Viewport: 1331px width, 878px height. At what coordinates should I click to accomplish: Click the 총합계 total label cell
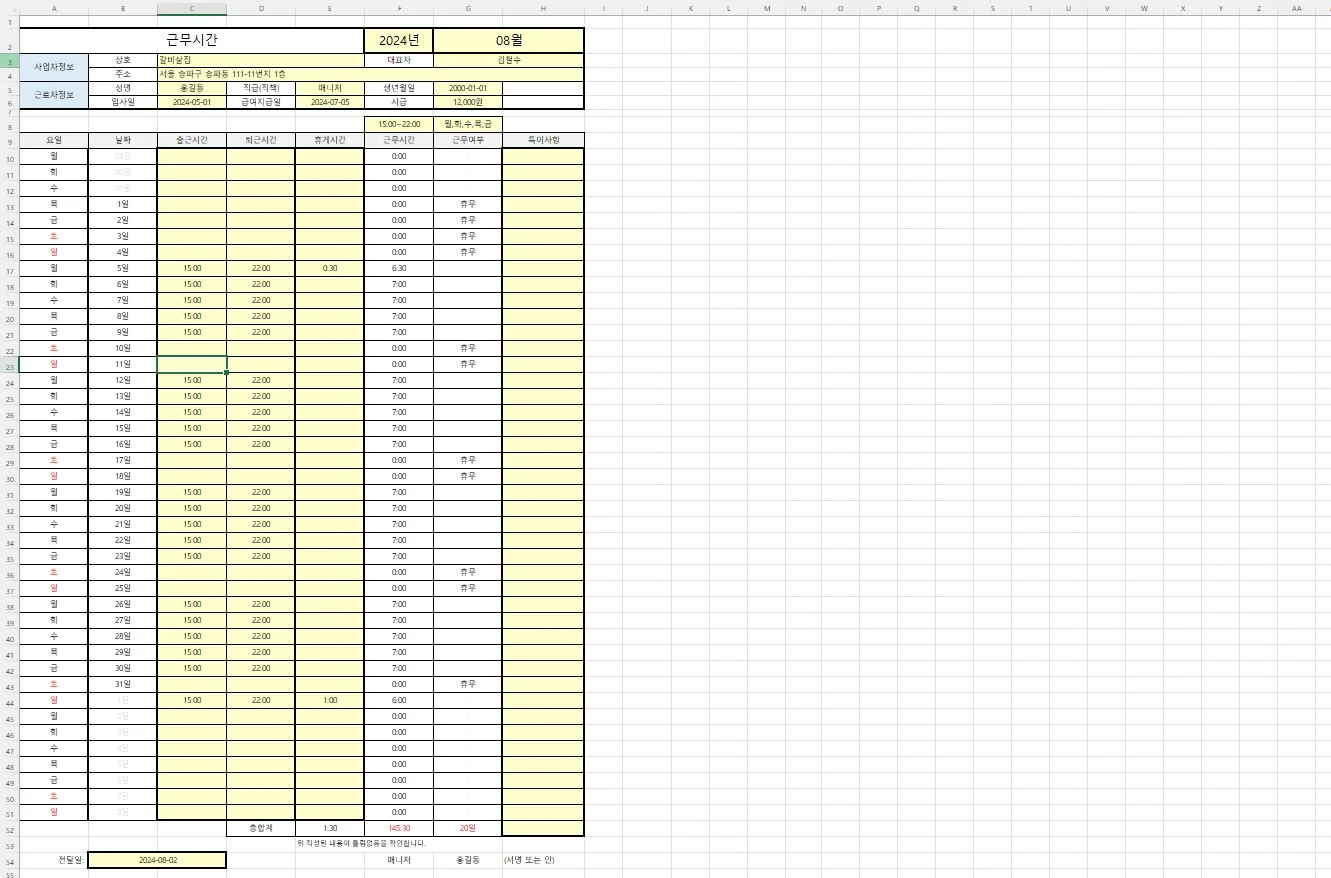click(261, 828)
